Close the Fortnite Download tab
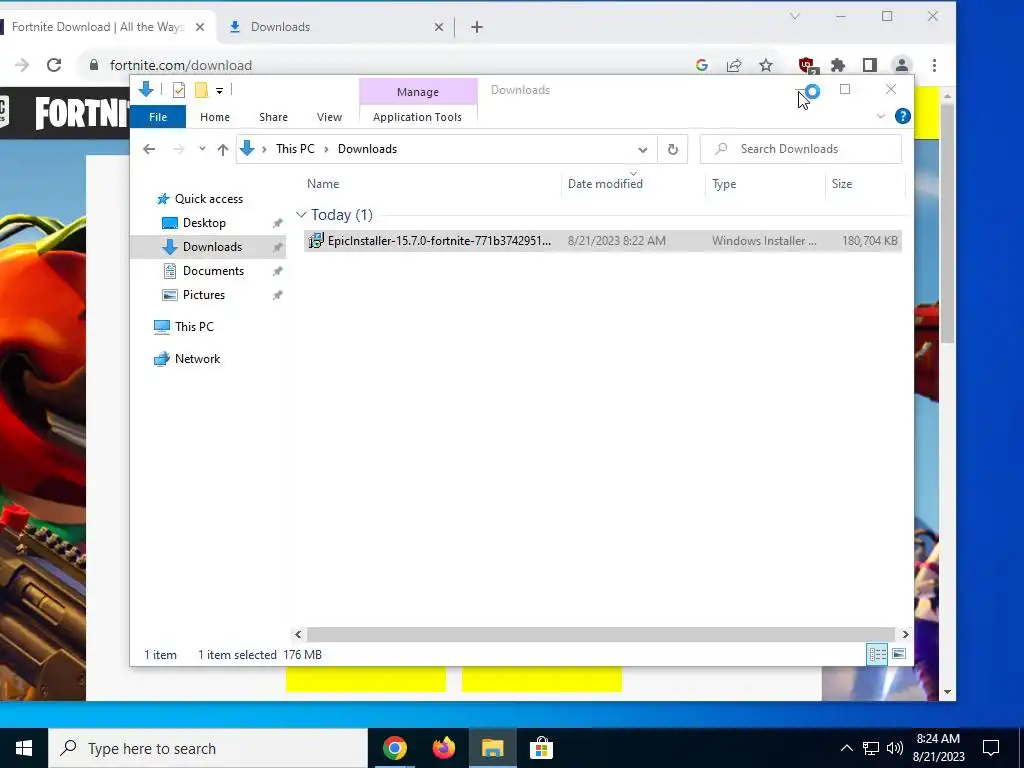 200,27
